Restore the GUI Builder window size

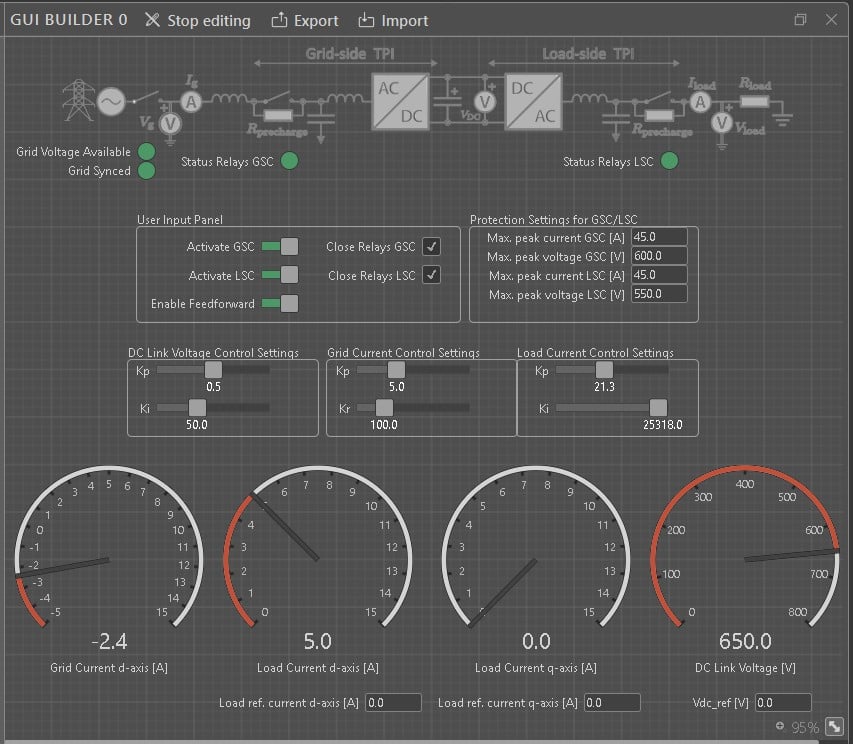point(800,20)
